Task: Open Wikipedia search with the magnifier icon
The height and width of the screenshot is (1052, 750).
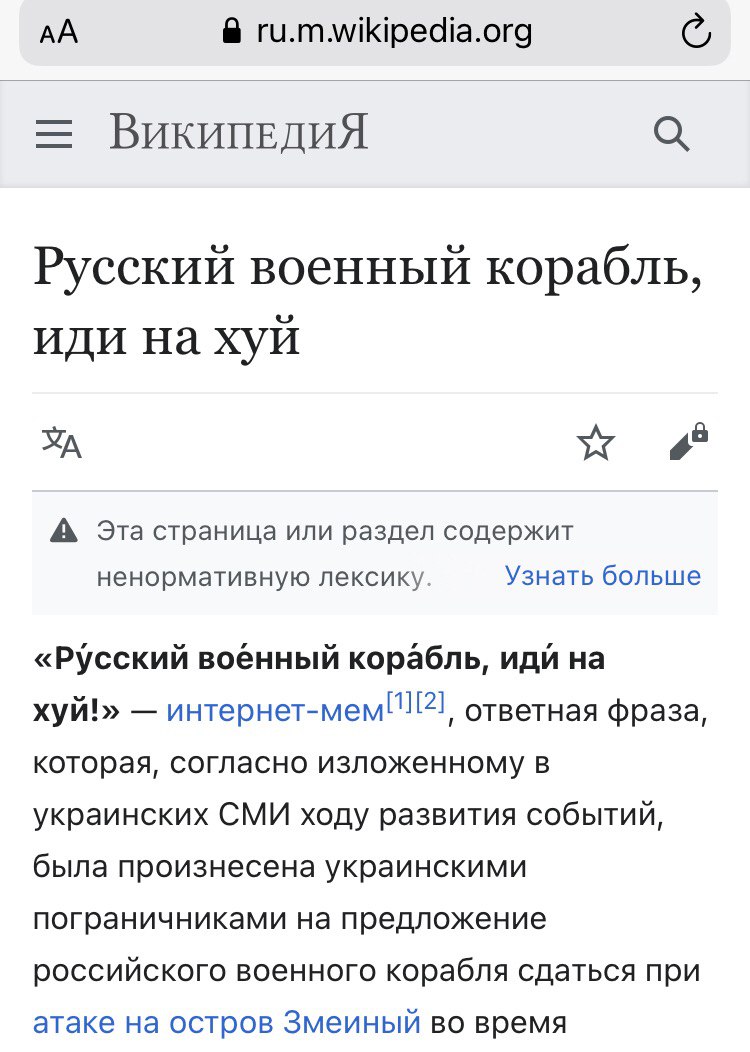Action: (x=672, y=133)
